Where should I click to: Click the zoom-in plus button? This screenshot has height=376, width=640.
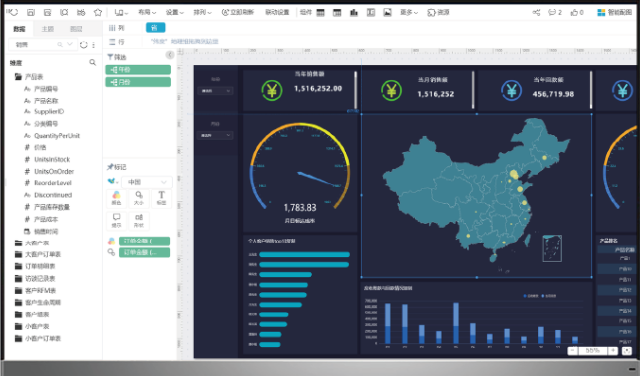pyautogui.click(x=613, y=351)
